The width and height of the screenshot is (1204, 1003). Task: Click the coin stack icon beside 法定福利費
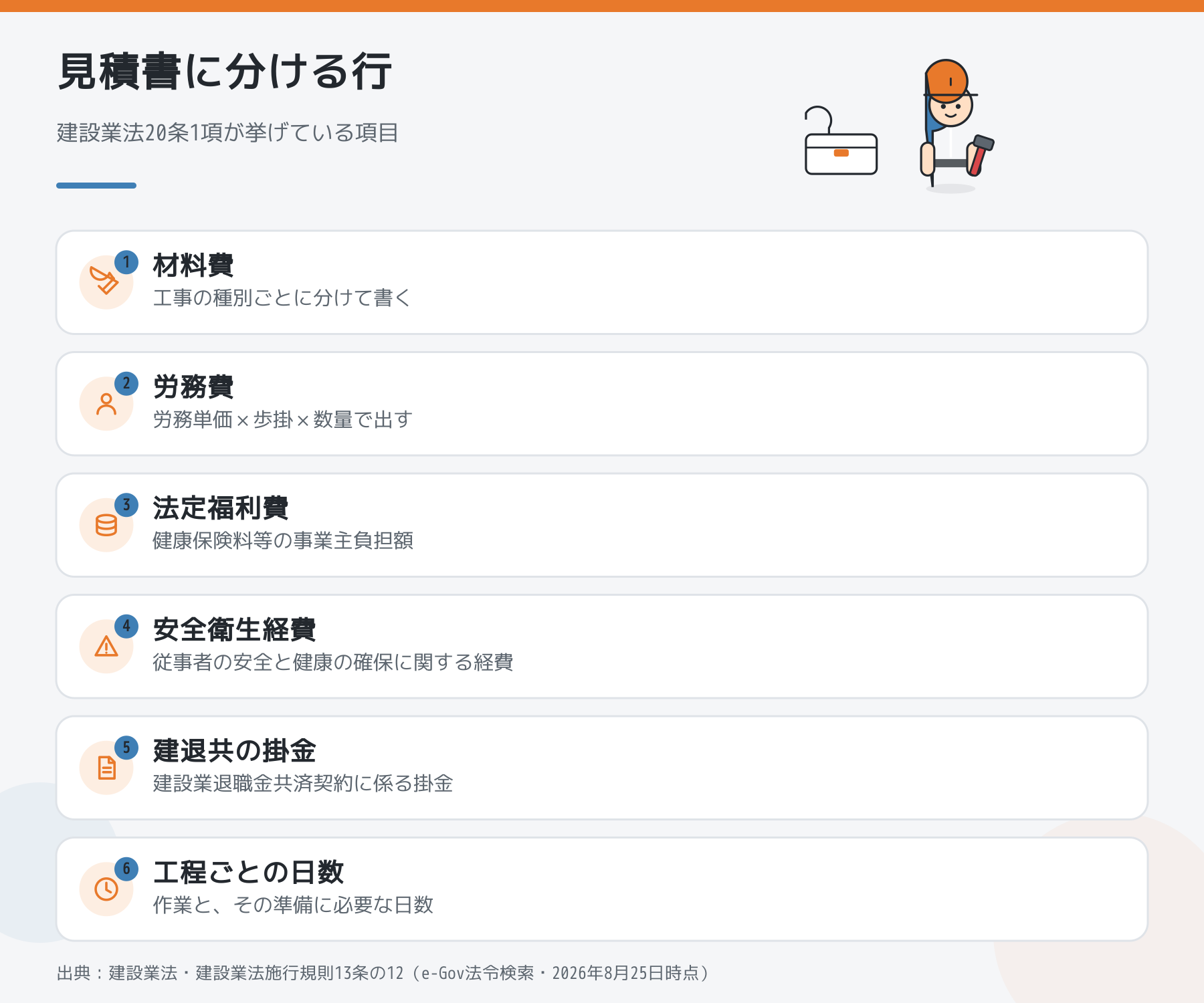tap(106, 525)
